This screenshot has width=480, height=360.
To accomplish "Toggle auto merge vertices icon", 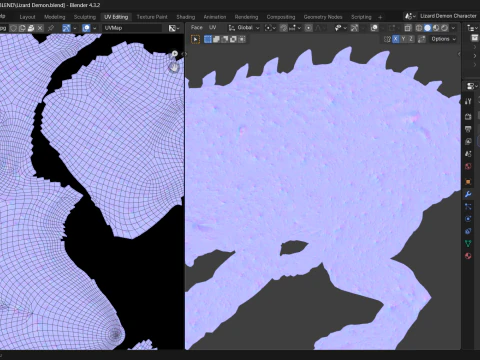I will tap(422, 39).
